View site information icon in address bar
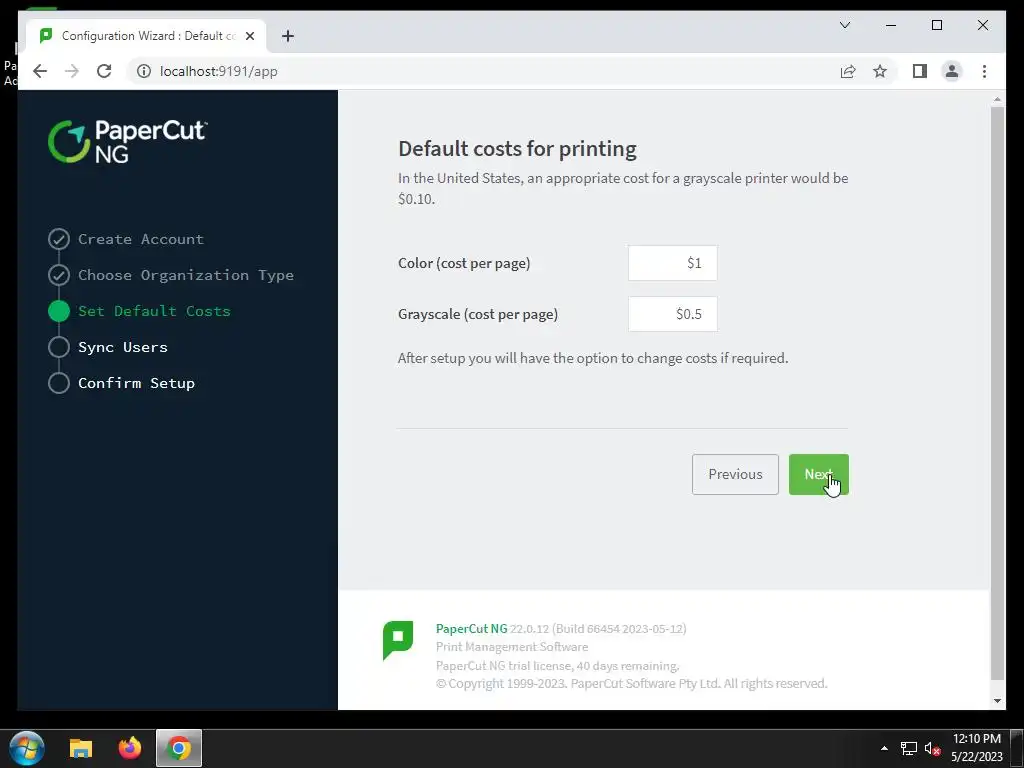 coord(144,71)
